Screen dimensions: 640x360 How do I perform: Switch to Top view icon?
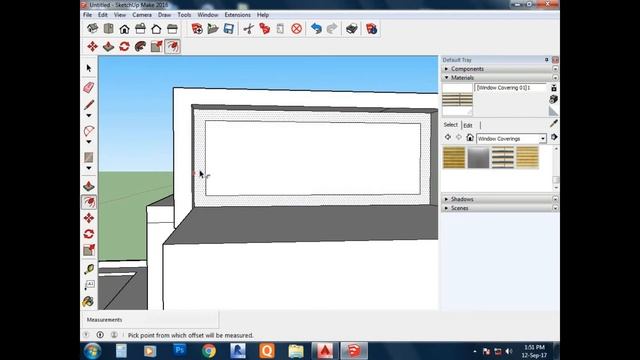point(109,29)
